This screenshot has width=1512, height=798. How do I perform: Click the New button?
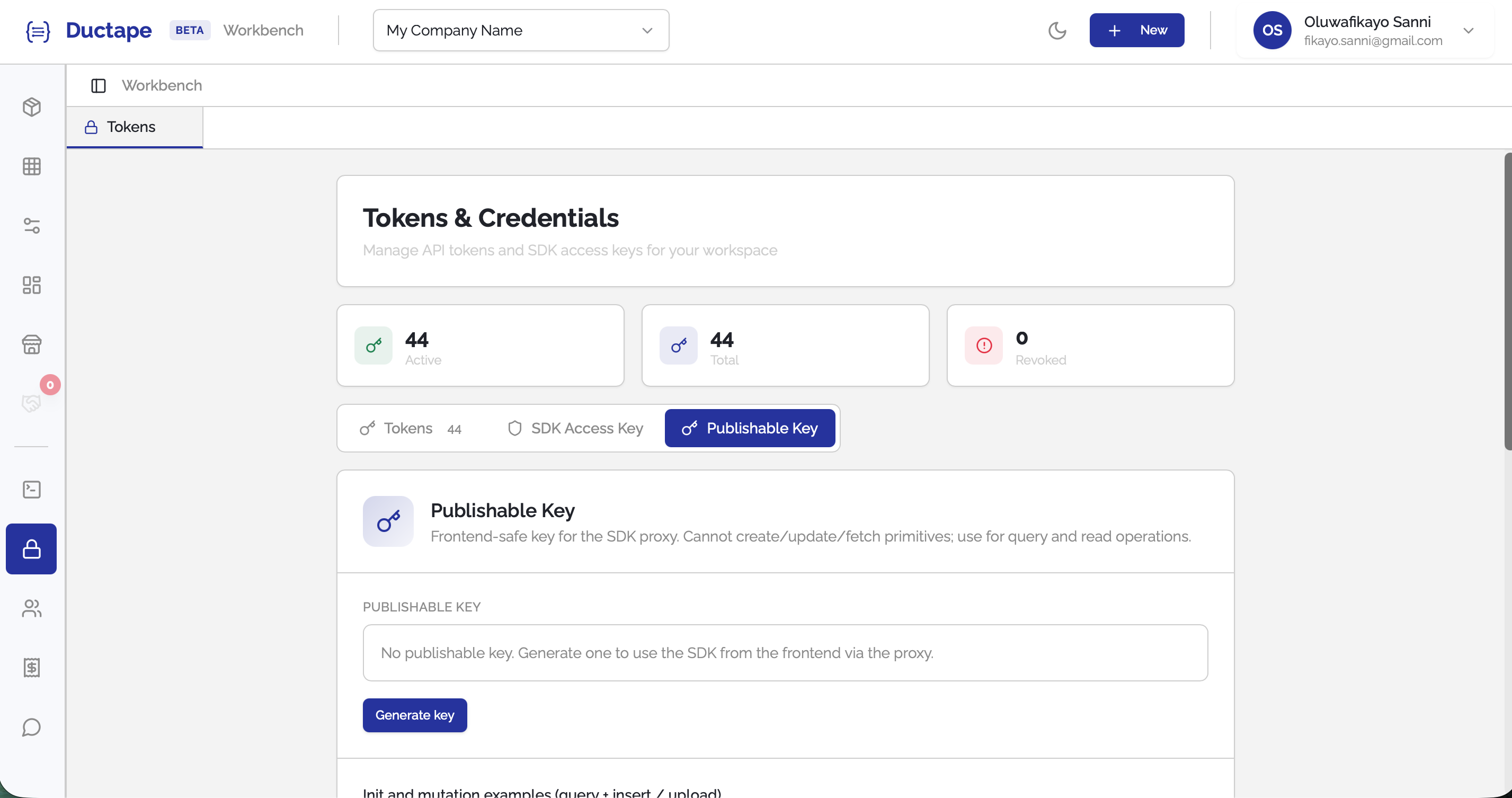(x=1136, y=30)
